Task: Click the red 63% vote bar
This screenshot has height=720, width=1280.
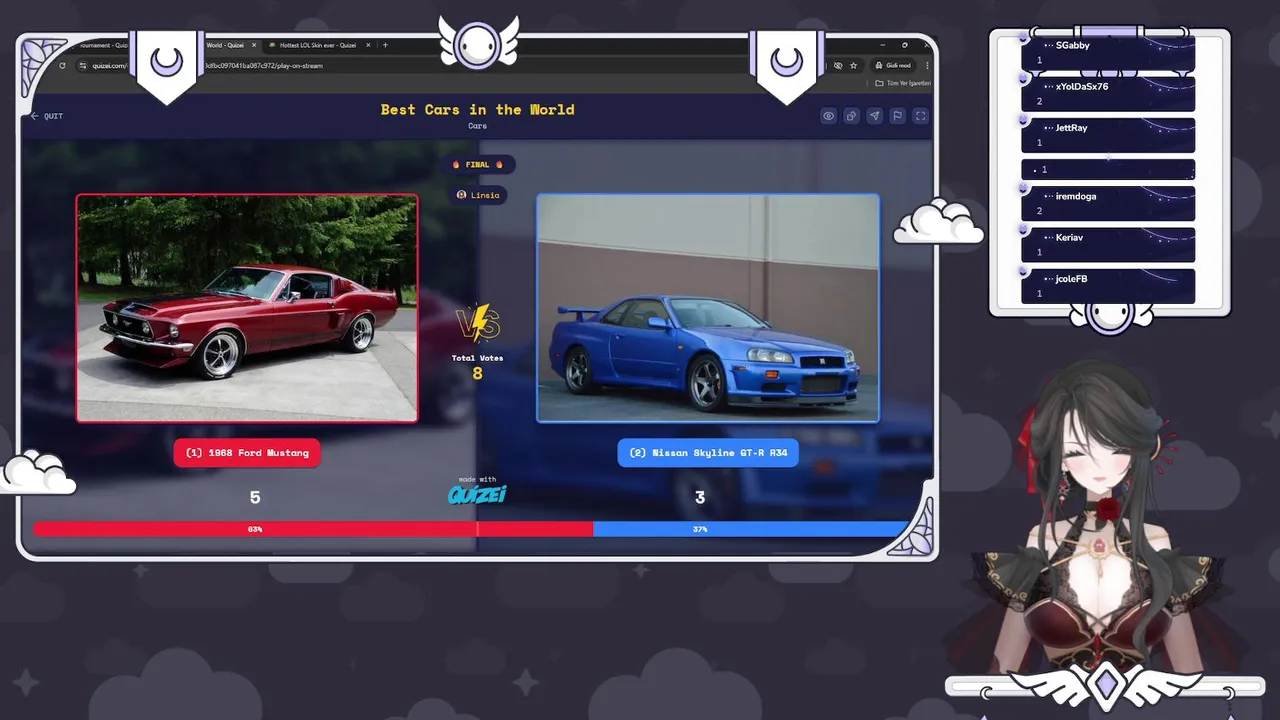Action: click(x=313, y=529)
